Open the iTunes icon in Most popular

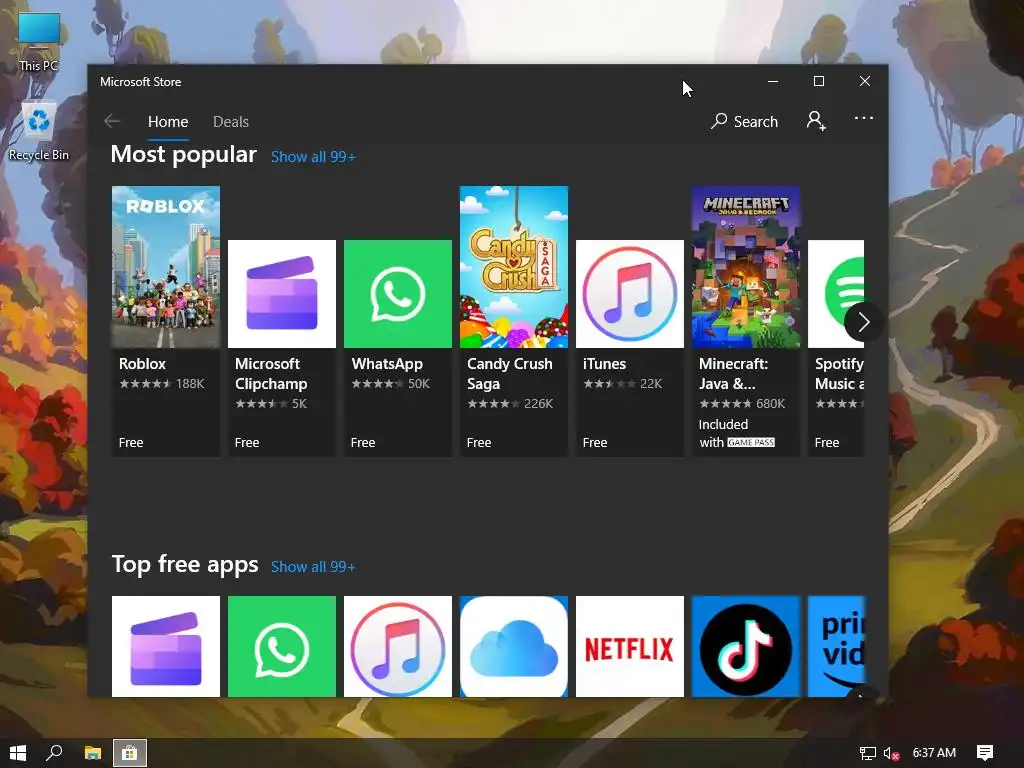click(x=630, y=294)
